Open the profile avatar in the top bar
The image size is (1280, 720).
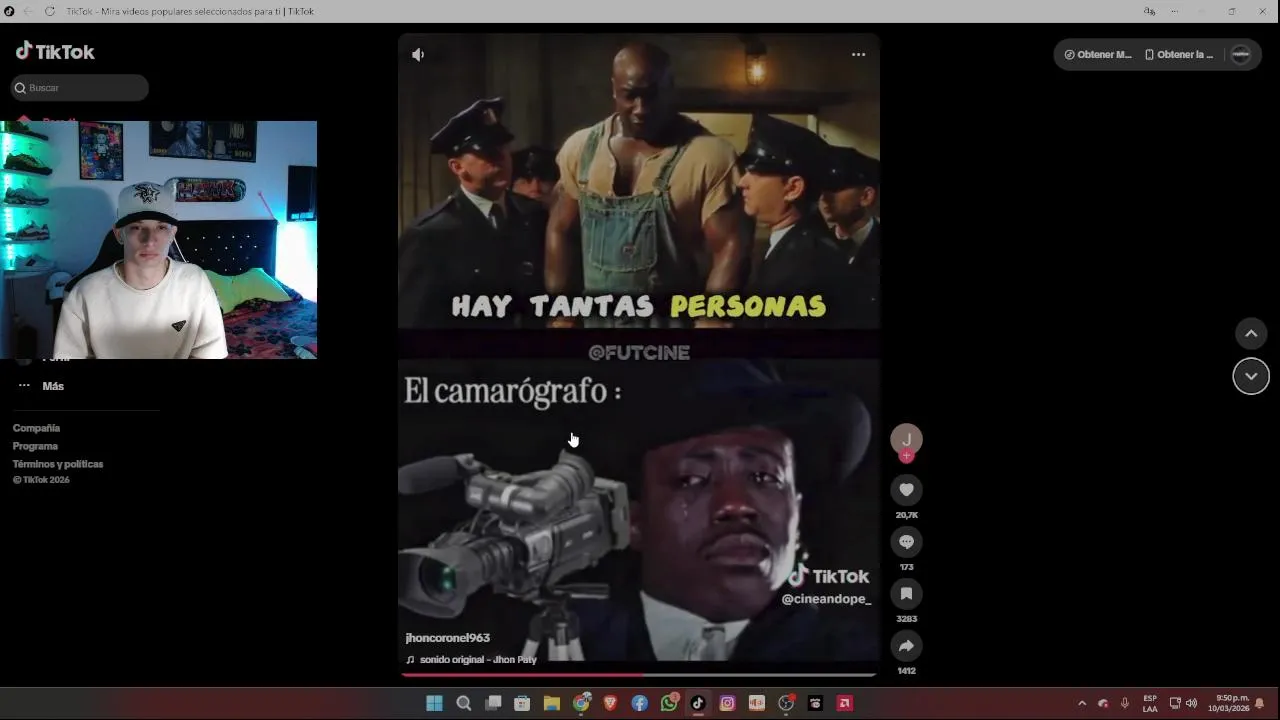(1241, 55)
